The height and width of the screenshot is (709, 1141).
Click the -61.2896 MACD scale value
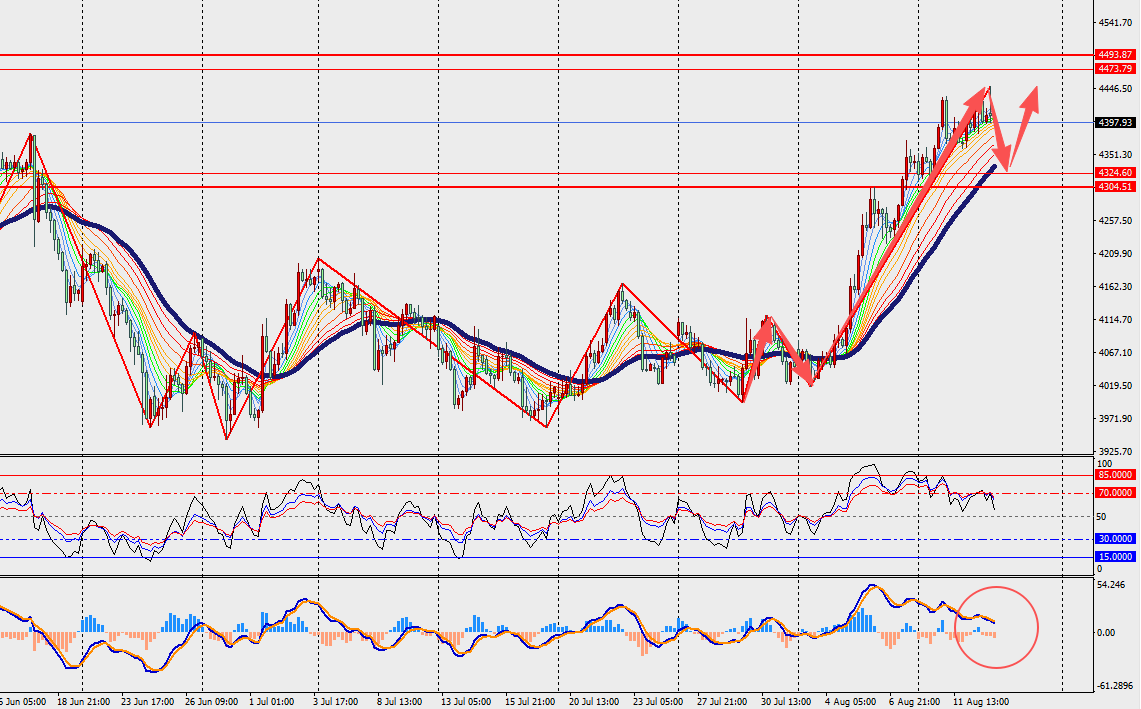(1115, 686)
